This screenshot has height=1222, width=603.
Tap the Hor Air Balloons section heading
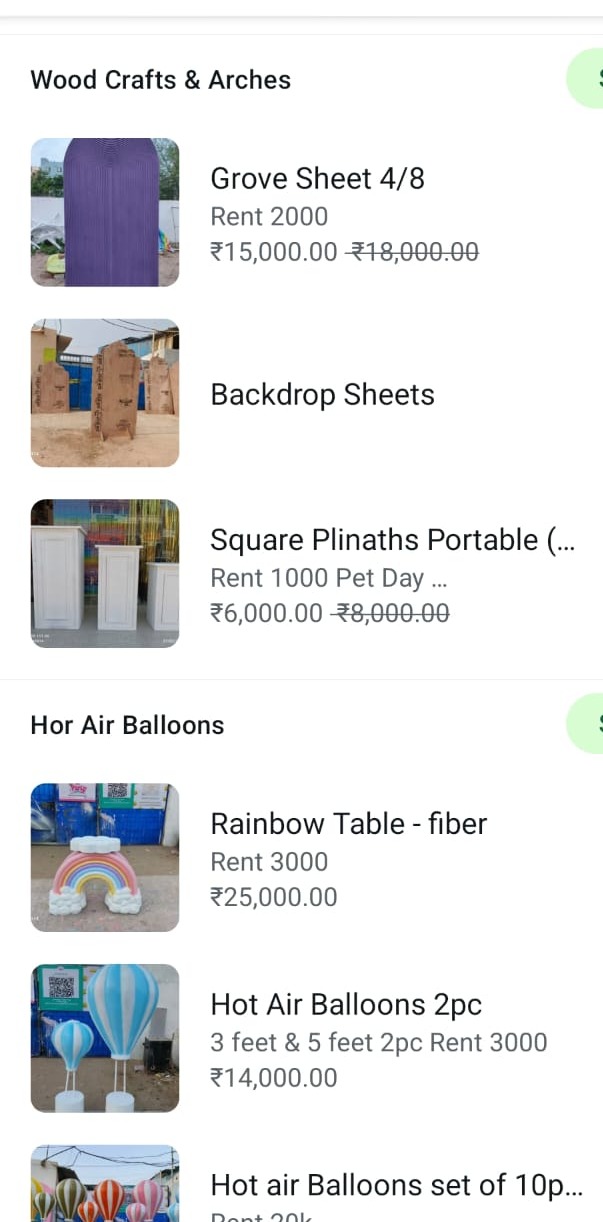(127, 725)
